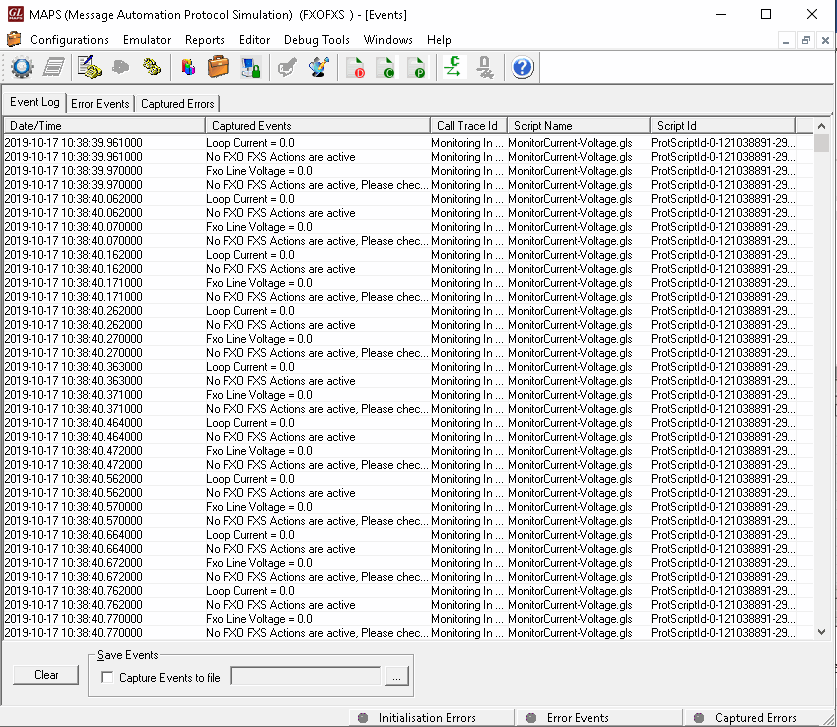Click the event list scroll up arrow
This screenshot has height=727, width=837.
(x=821, y=126)
